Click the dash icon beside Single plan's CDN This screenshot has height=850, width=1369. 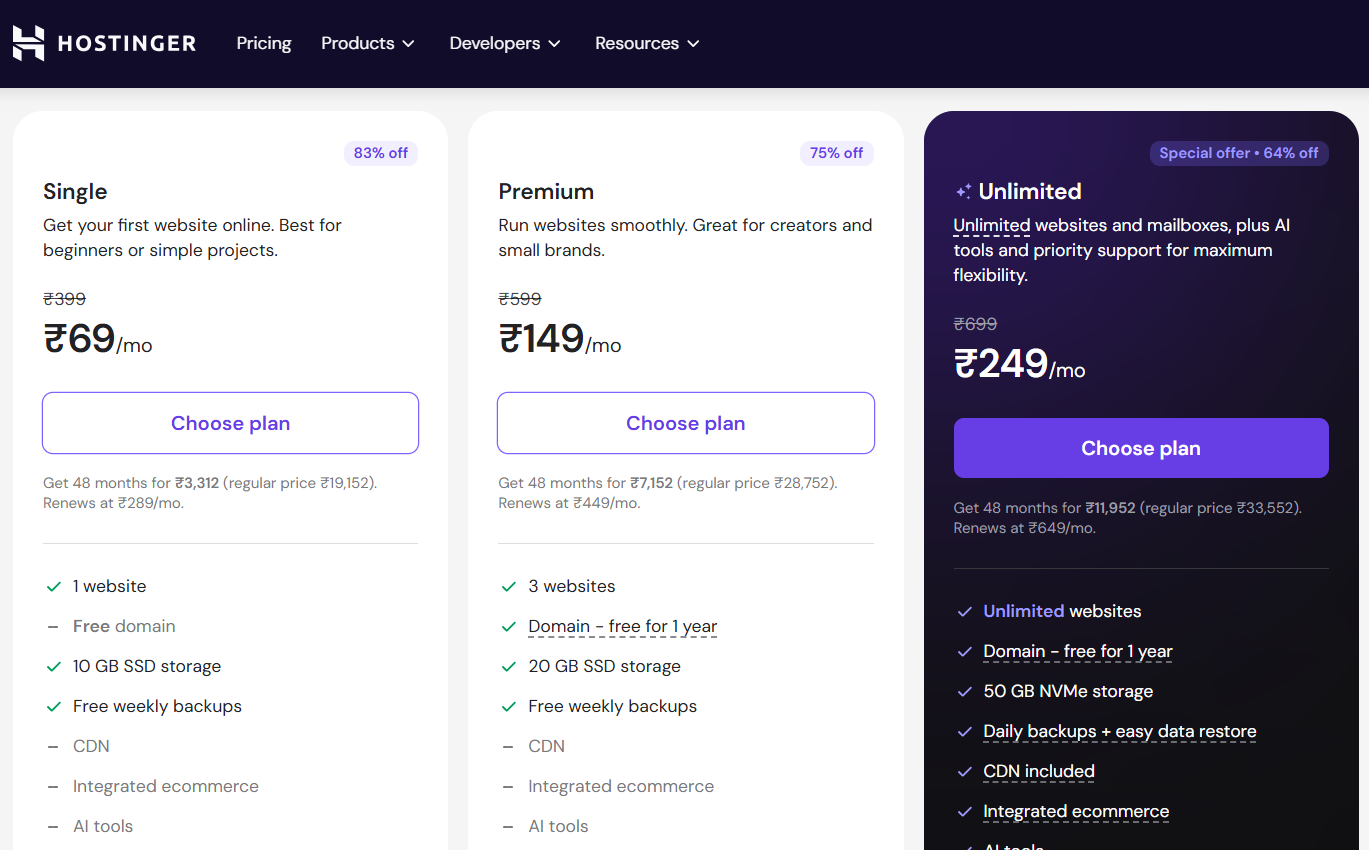[x=53, y=746]
